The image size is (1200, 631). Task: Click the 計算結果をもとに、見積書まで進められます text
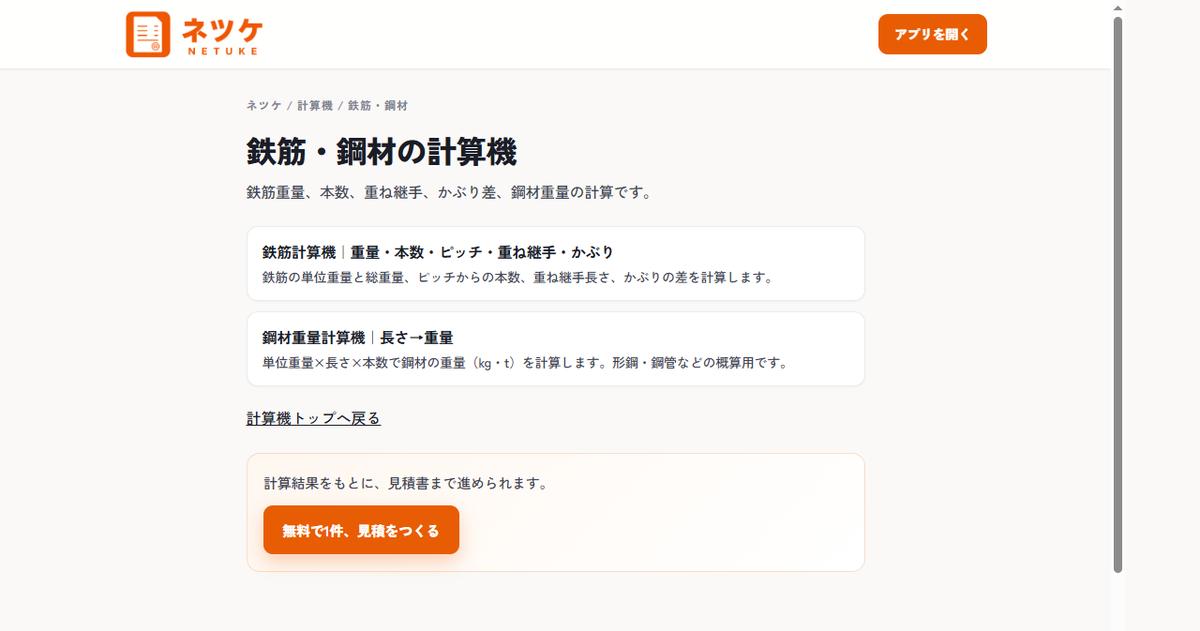point(406,483)
